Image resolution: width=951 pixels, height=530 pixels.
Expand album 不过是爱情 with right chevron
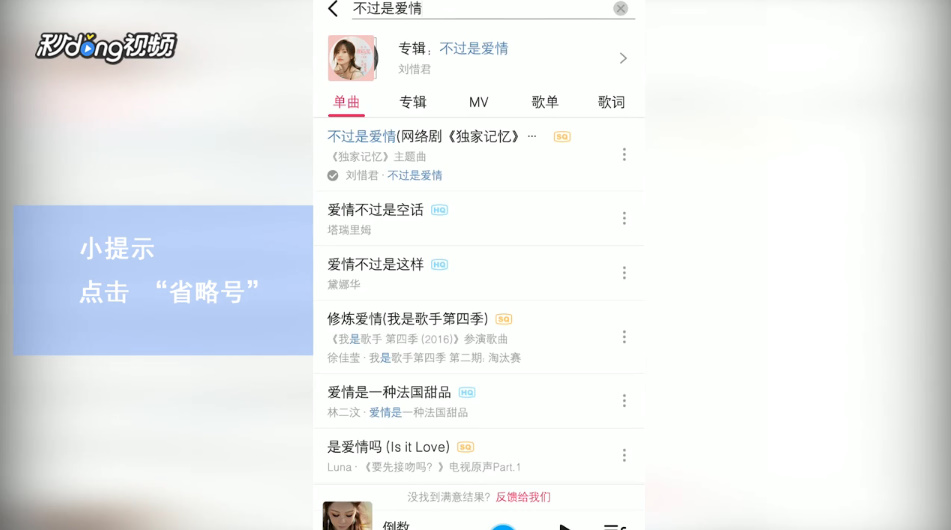click(x=623, y=58)
